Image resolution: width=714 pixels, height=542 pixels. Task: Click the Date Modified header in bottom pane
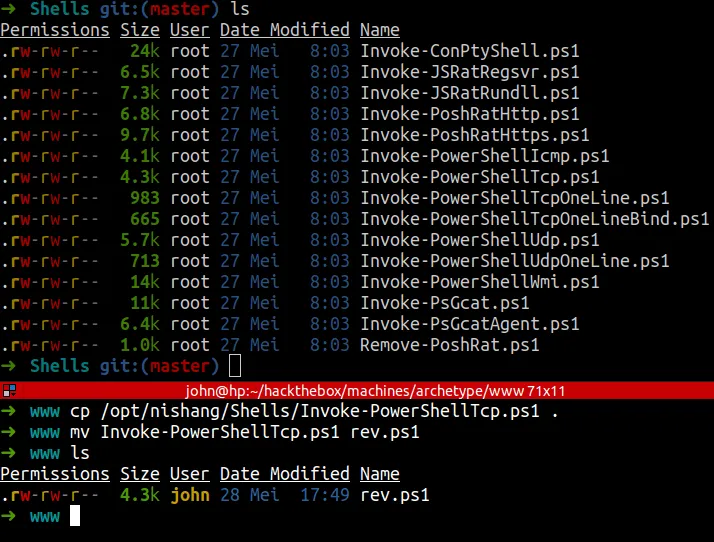(x=285, y=474)
